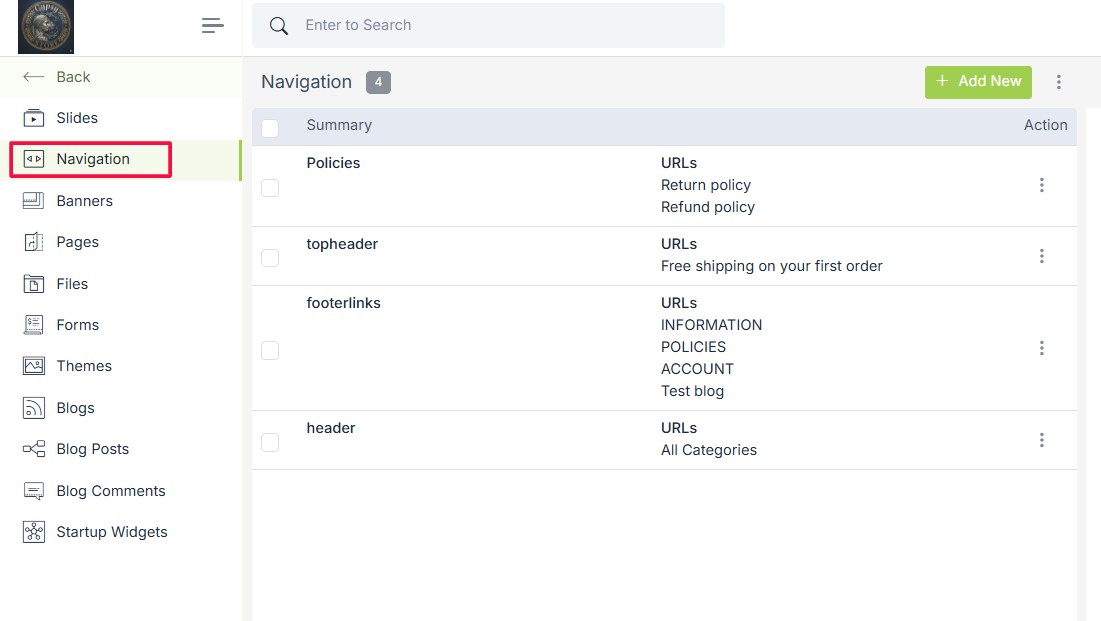Click the Banners icon in sidebar
This screenshot has height=621, width=1101.
(x=34, y=201)
